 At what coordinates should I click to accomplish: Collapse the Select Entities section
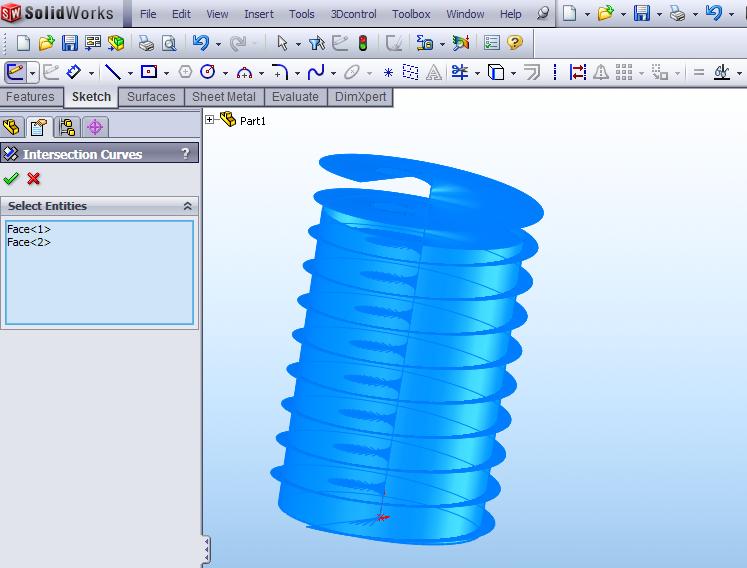point(188,206)
